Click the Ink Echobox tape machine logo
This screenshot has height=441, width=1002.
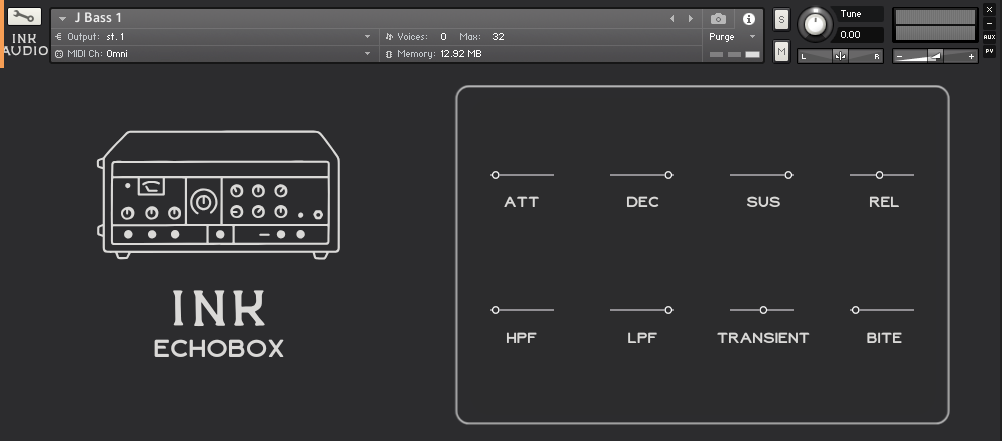[219, 195]
